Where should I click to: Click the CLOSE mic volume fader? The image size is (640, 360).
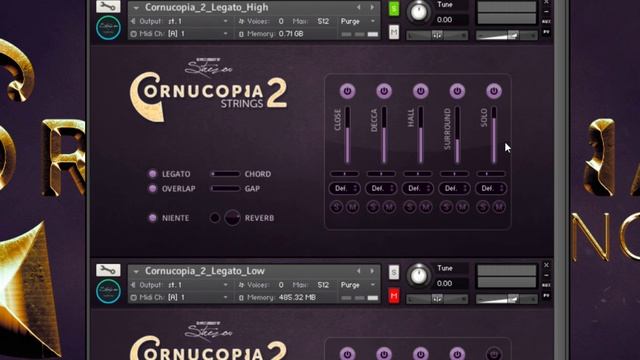pos(347,135)
